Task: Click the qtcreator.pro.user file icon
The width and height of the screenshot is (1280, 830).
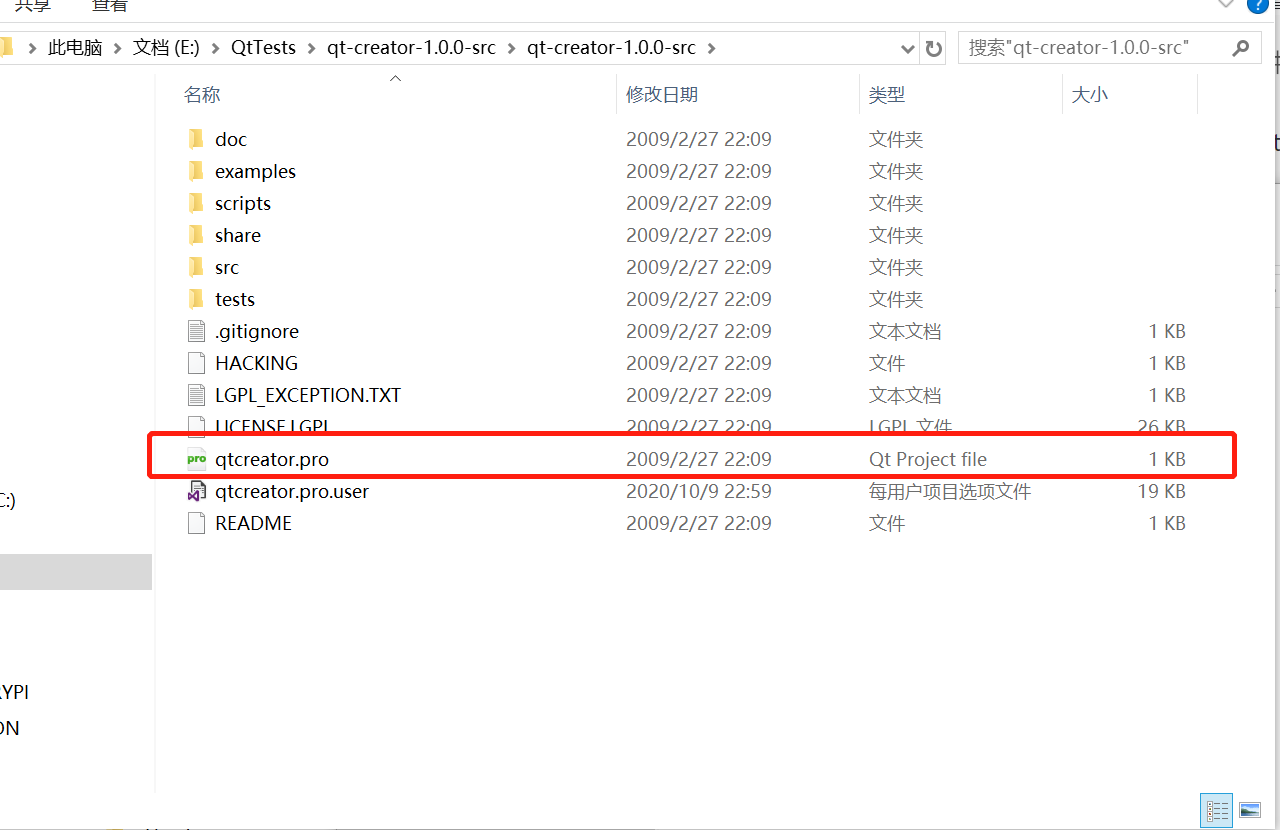Action: coord(196,491)
